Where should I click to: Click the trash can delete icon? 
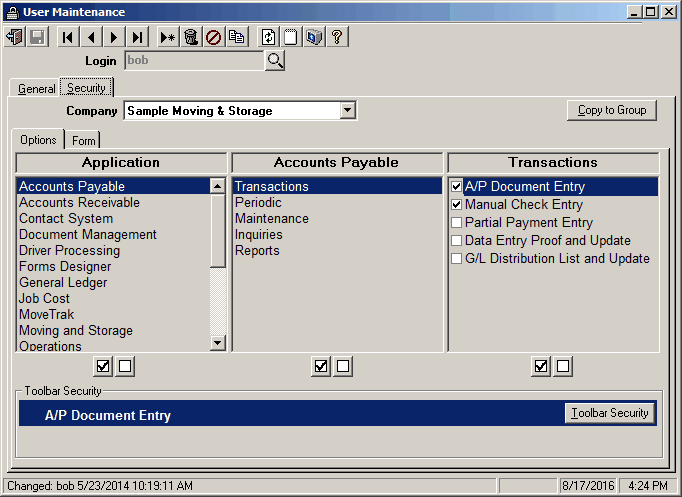click(x=191, y=37)
